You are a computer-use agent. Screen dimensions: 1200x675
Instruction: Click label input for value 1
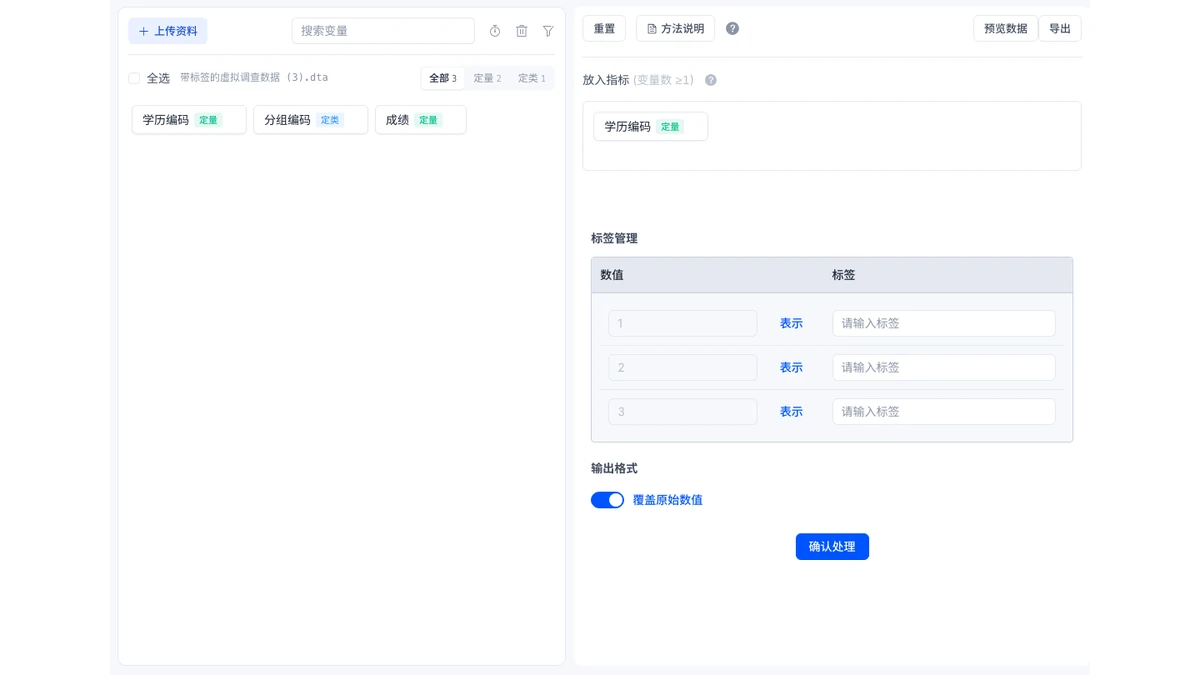pos(944,323)
